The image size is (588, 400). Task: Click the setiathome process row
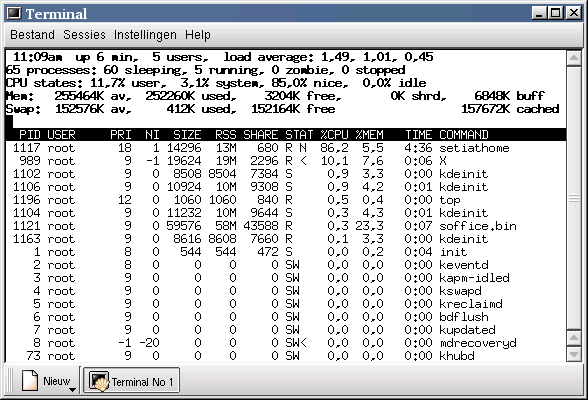(x=286, y=148)
